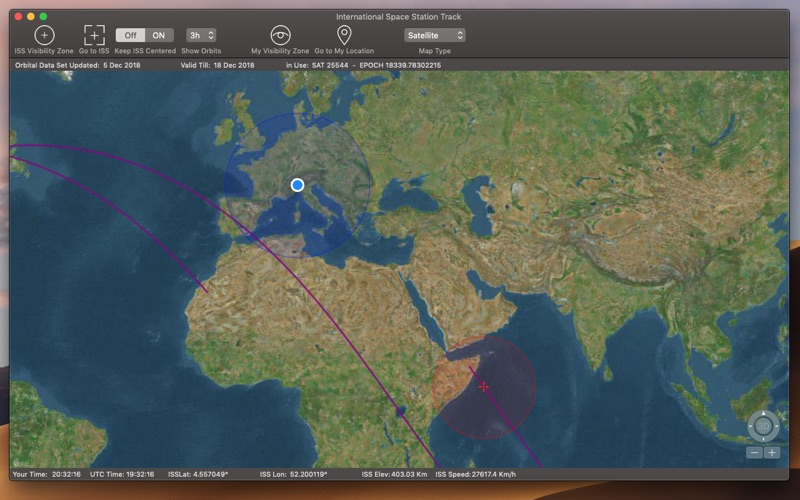Click the window title 'International Space Station Track'
This screenshot has height=500, width=800.
(398, 17)
